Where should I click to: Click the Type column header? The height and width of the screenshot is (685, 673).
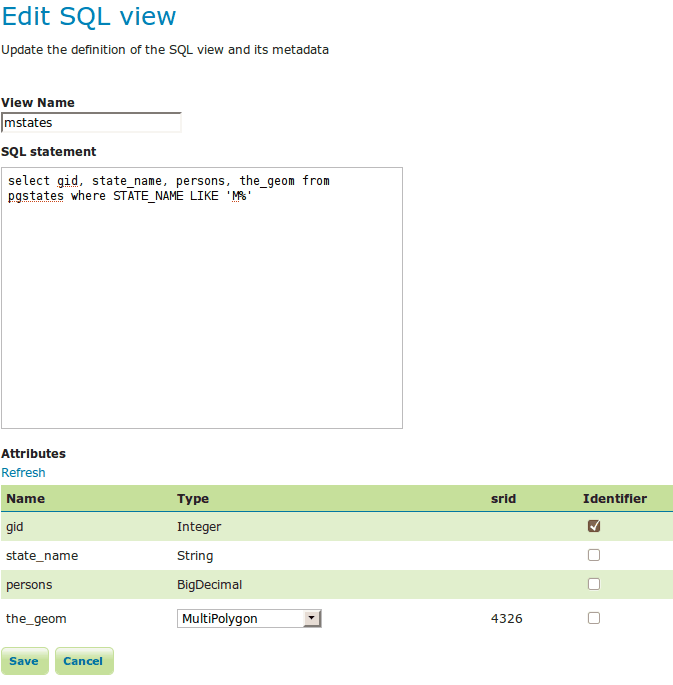193,498
